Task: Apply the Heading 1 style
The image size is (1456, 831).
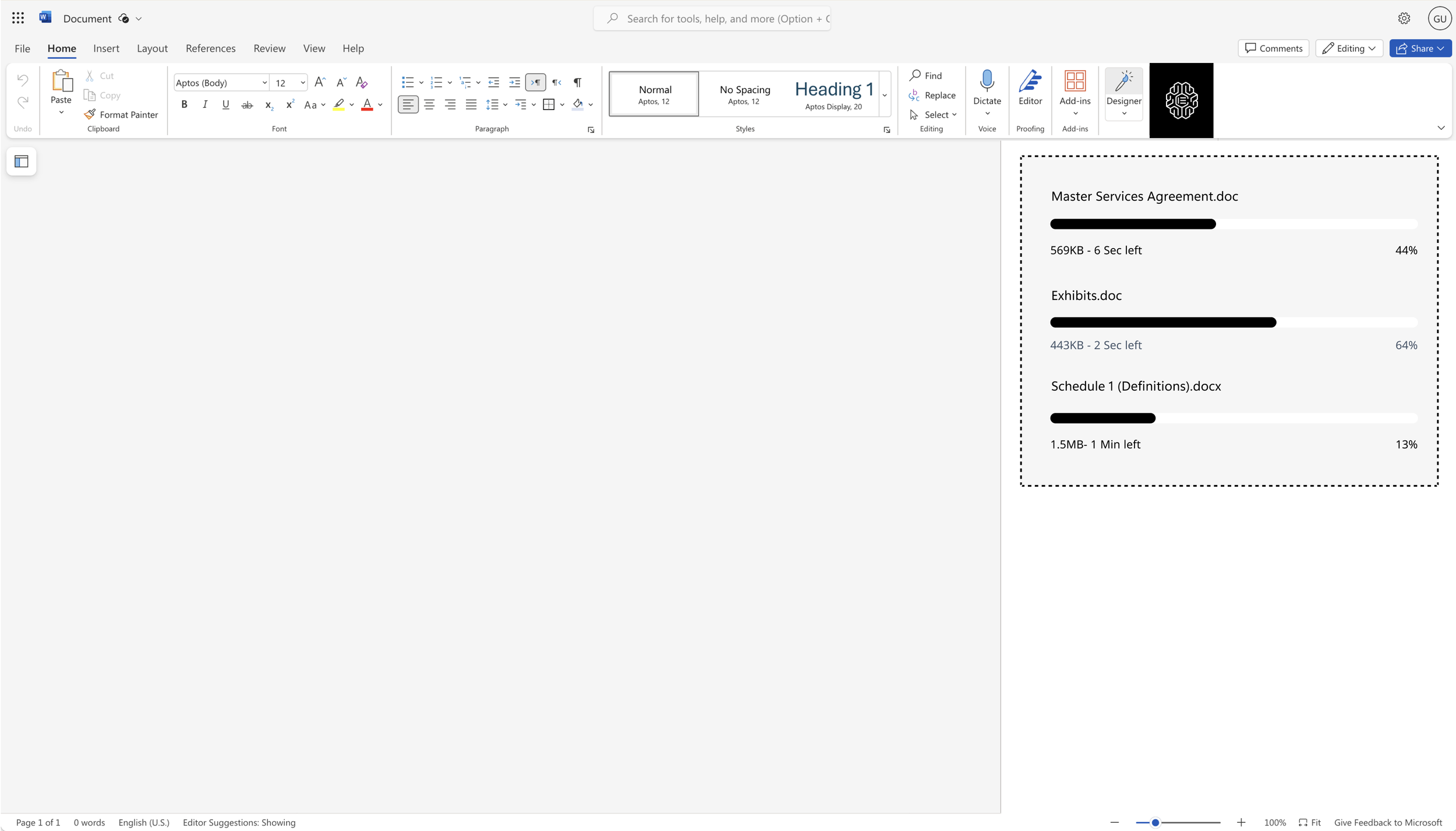Action: (833, 93)
